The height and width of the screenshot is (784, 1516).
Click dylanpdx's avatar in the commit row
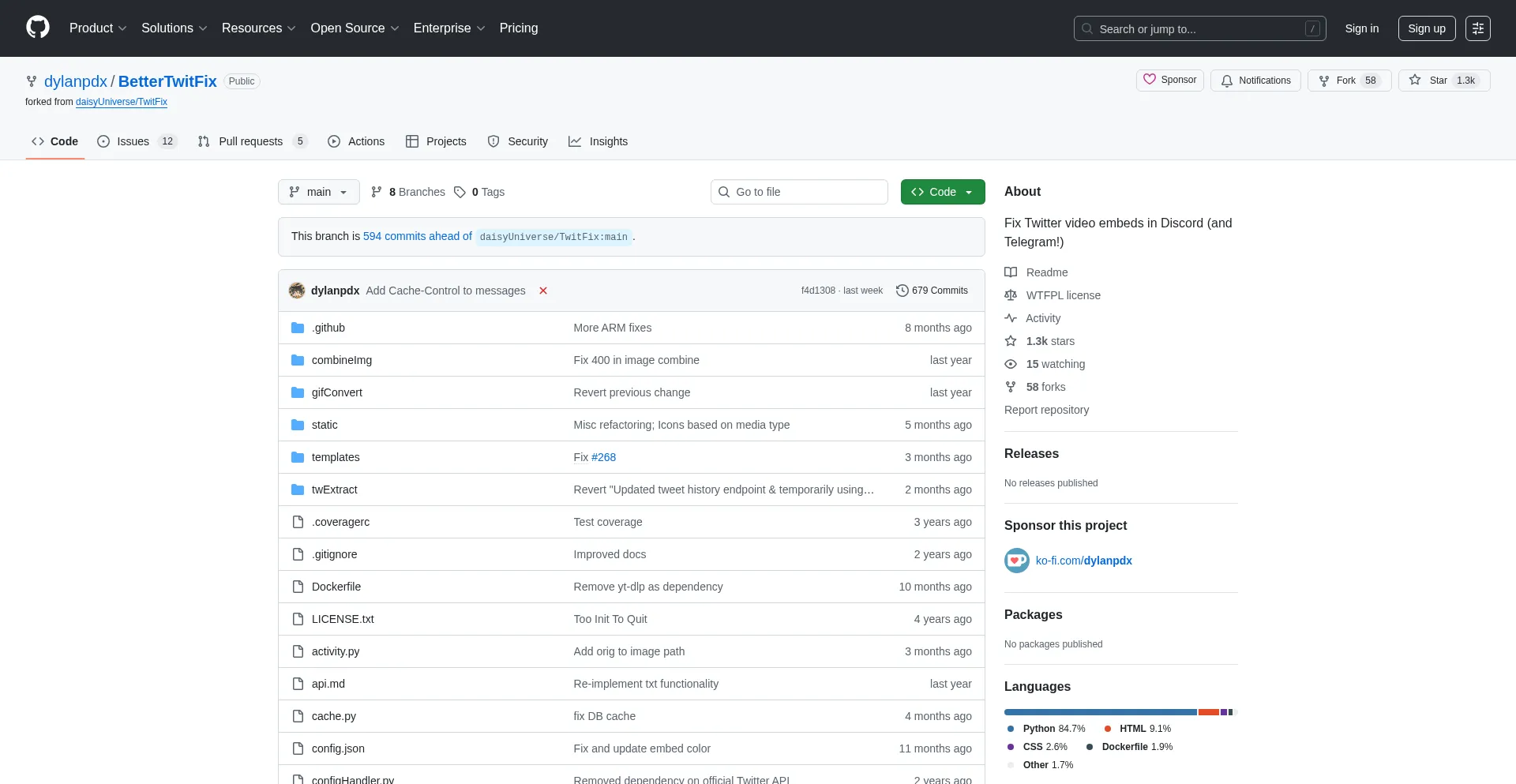point(297,291)
